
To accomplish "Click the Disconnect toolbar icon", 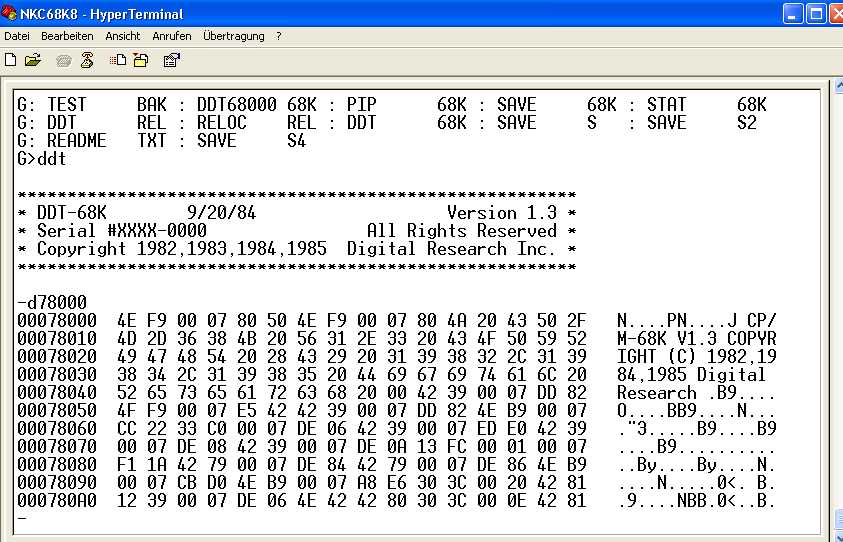I will 87,60.
